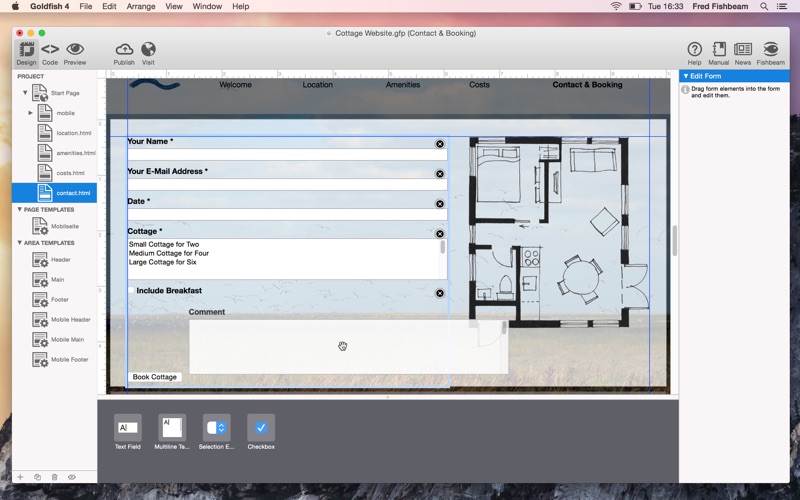Click the Book Cottage button
Image resolution: width=800 pixels, height=500 pixels.
click(x=155, y=377)
